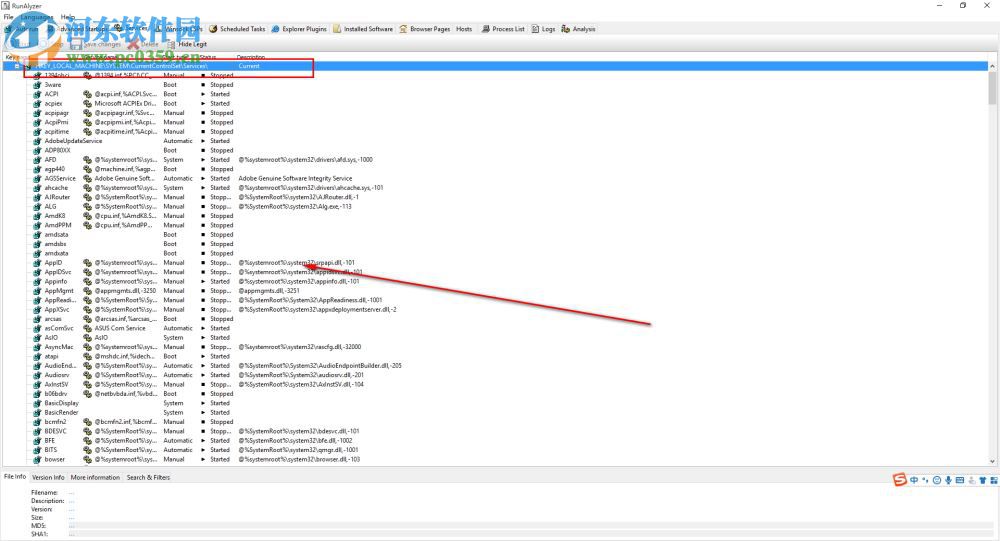Click the gear service icon of the ACPI row
The height and width of the screenshot is (541, 1000).
(x=38, y=94)
